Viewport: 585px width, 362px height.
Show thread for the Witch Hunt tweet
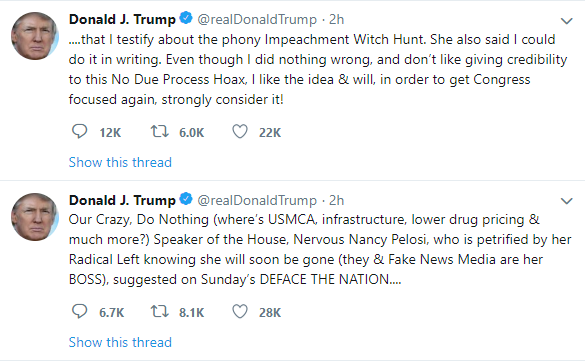(120, 162)
